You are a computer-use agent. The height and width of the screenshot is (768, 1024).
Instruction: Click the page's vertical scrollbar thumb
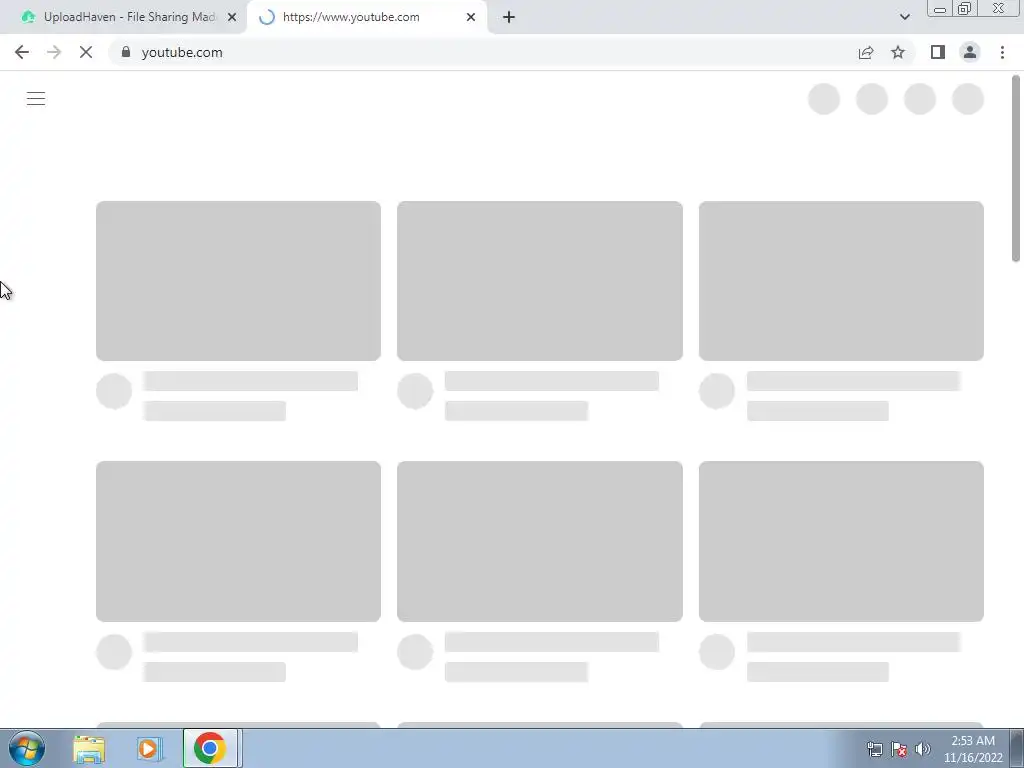coord(1016,168)
